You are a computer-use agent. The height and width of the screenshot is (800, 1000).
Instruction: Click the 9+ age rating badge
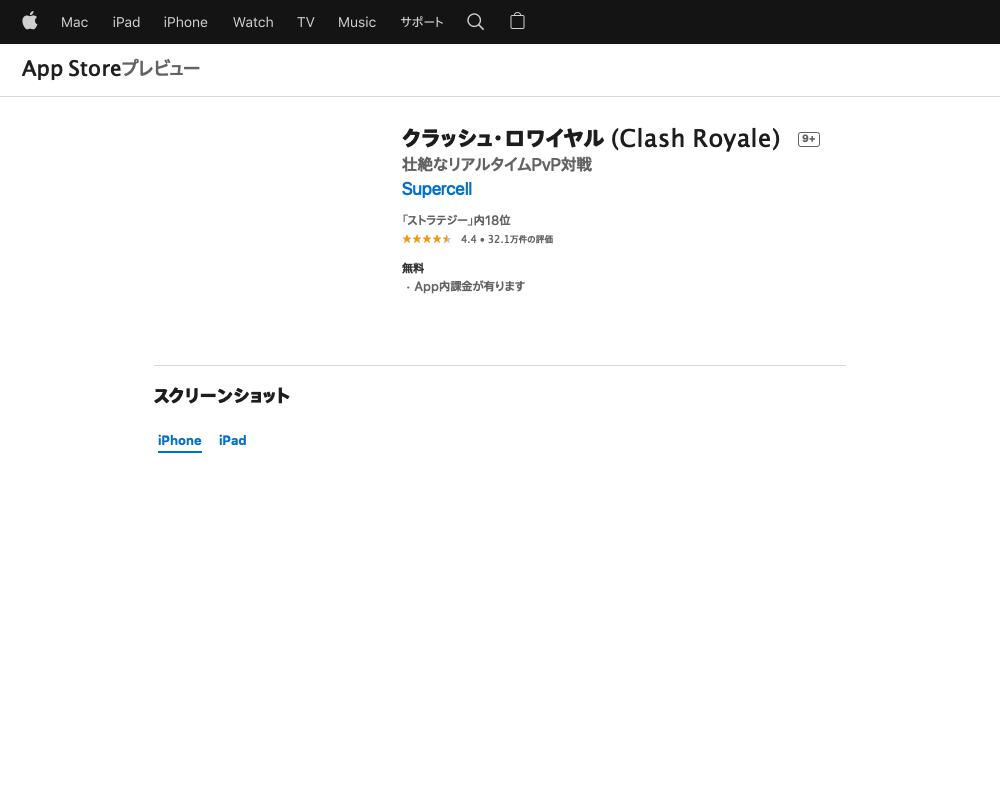808,139
